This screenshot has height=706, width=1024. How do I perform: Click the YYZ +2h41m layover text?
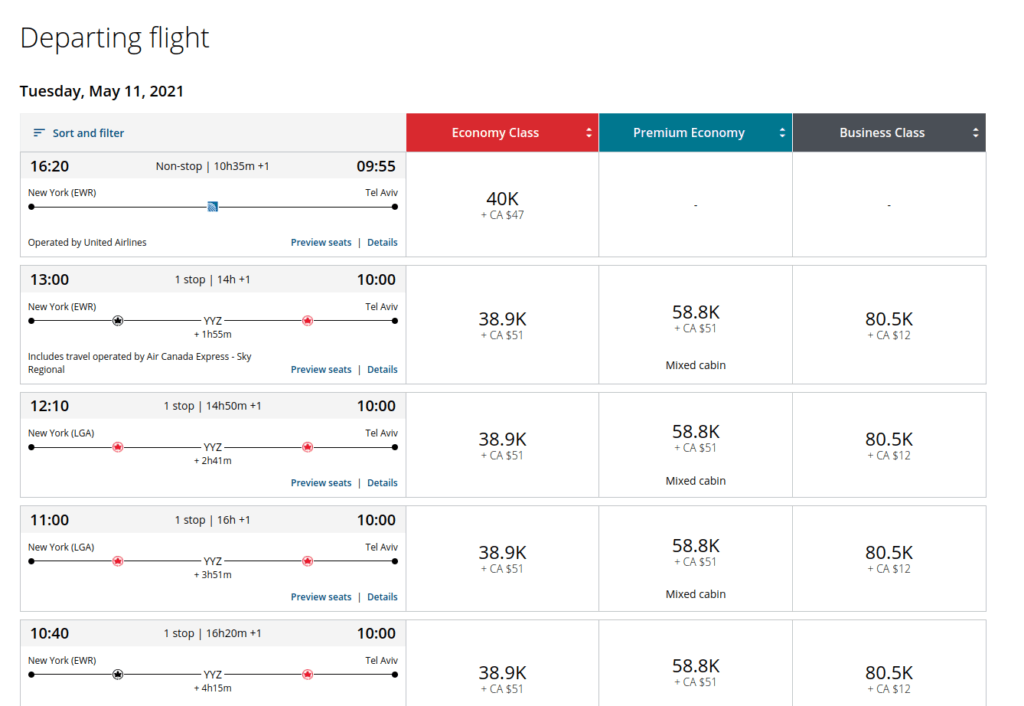212,454
